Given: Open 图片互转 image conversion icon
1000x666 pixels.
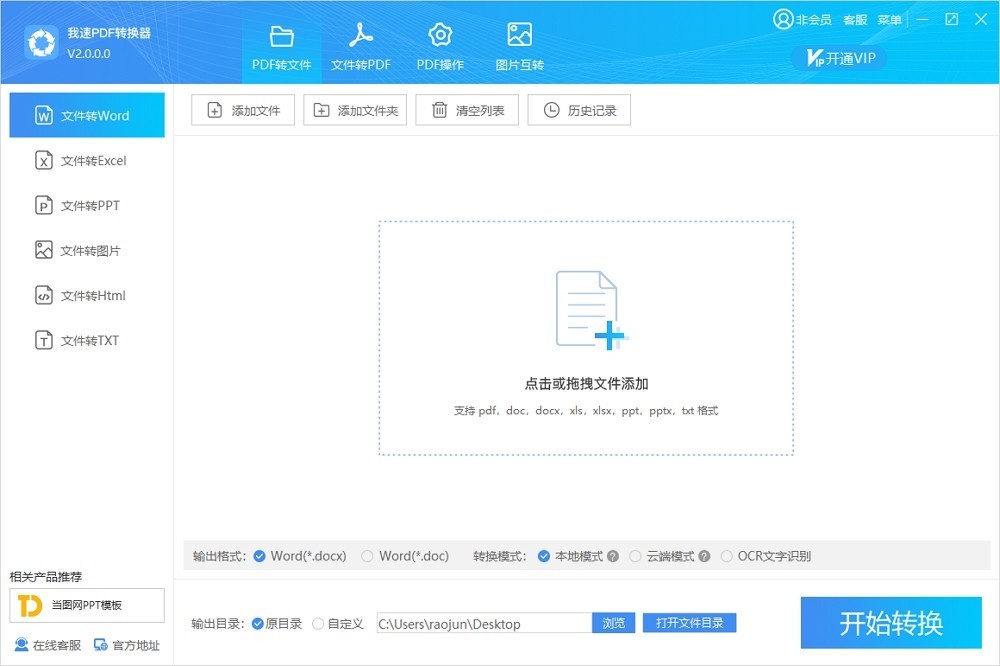Looking at the screenshot, I should point(519,35).
